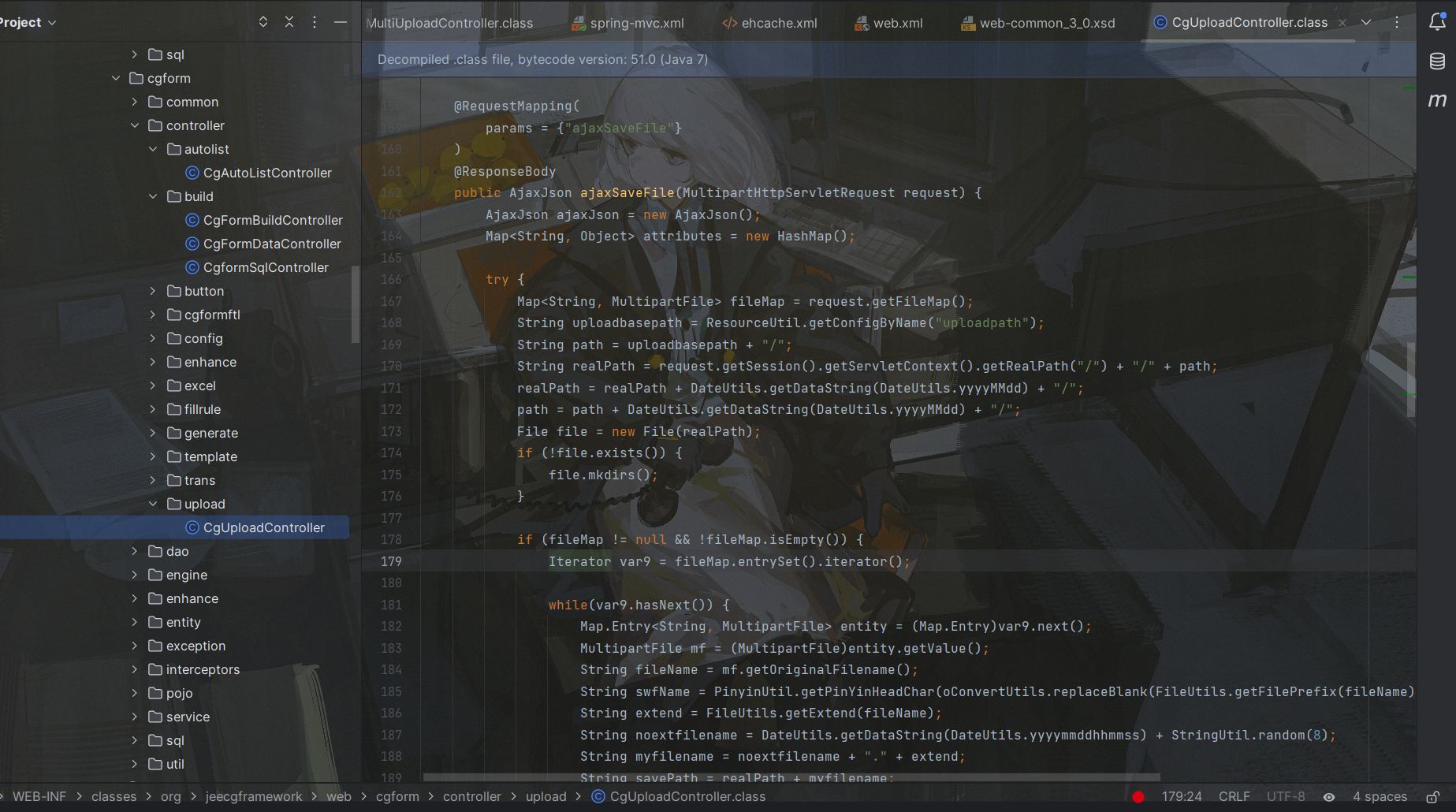Select the service folder
The width and height of the screenshot is (1456, 812).
(179, 717)
